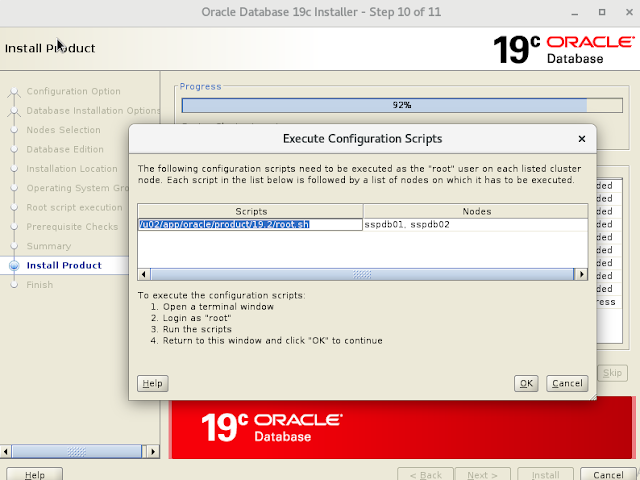Click the installer's main Help button
The width and height of the screenshot is (640, 480).
coord(35,475)
